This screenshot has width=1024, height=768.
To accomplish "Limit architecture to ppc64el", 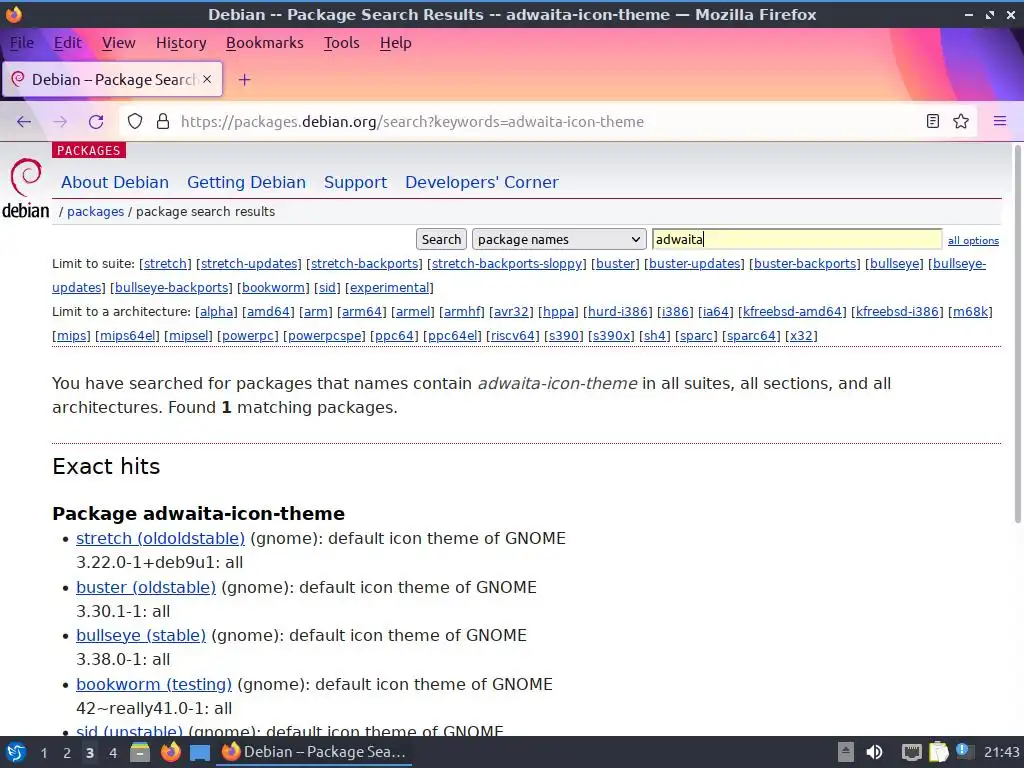I will coord(452,336).
